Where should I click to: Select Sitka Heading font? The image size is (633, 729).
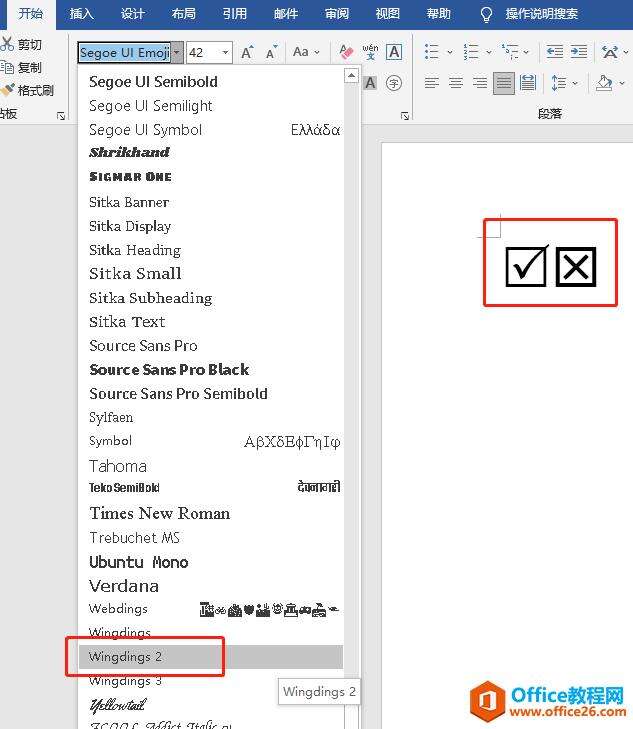[211, 250]
